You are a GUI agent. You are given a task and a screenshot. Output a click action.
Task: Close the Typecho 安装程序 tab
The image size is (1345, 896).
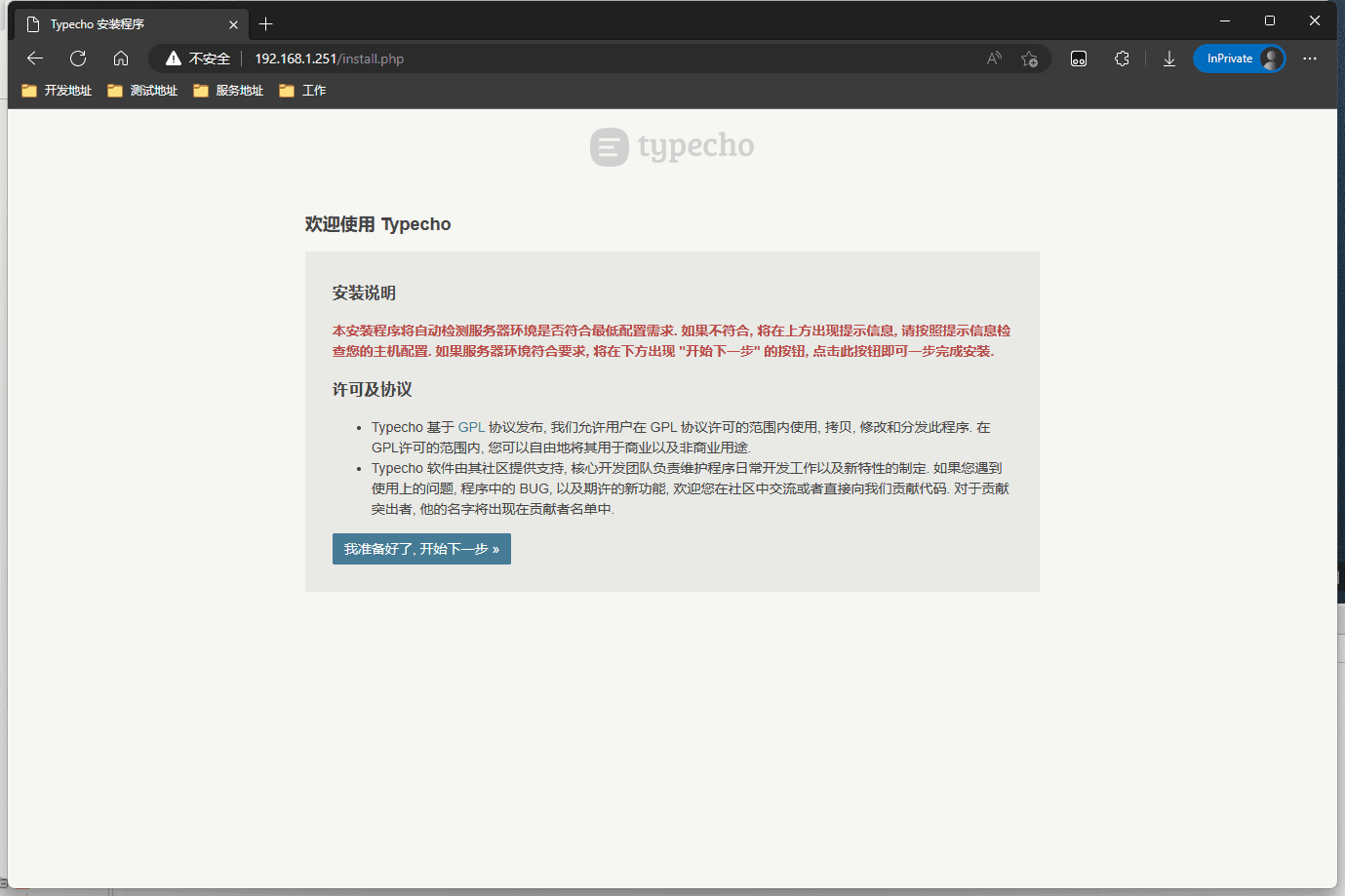(233, 24)
